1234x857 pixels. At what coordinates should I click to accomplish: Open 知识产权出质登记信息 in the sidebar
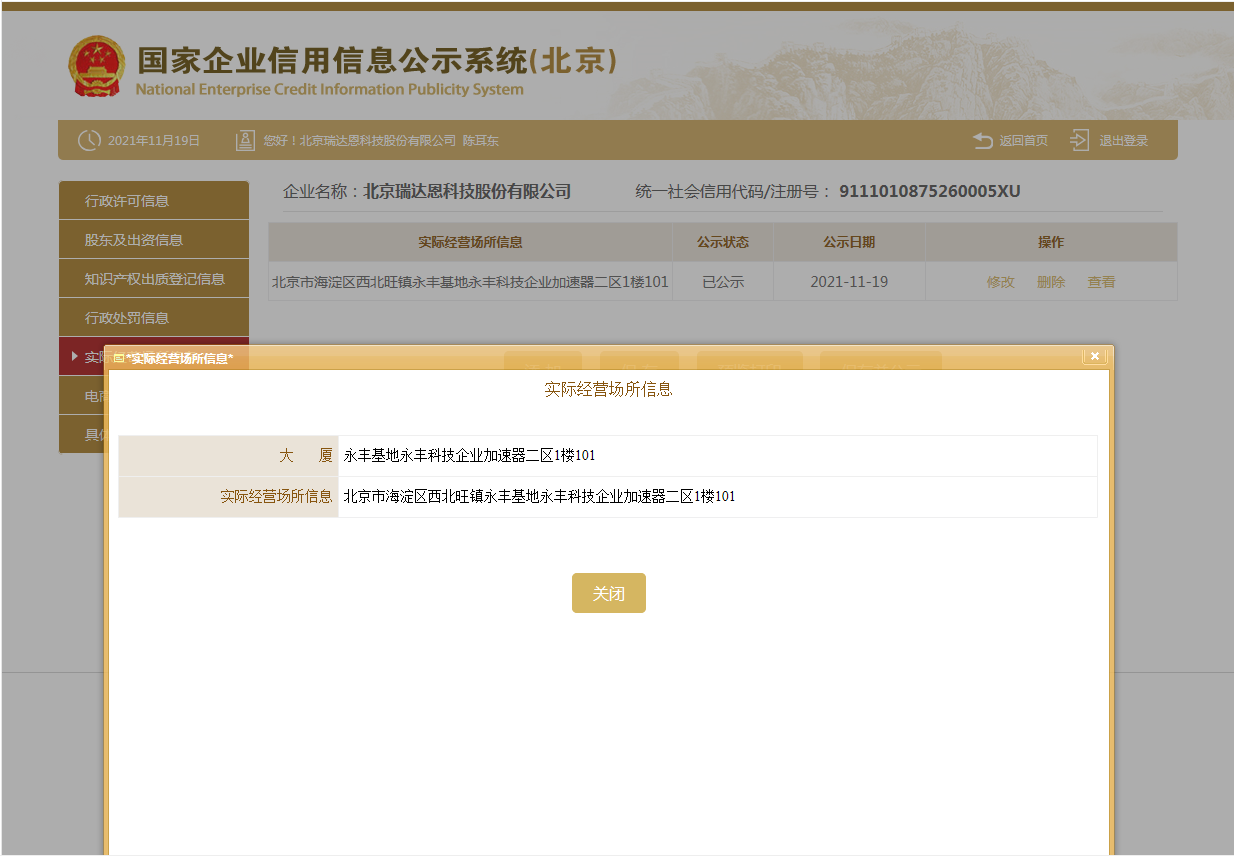(154, 279)
